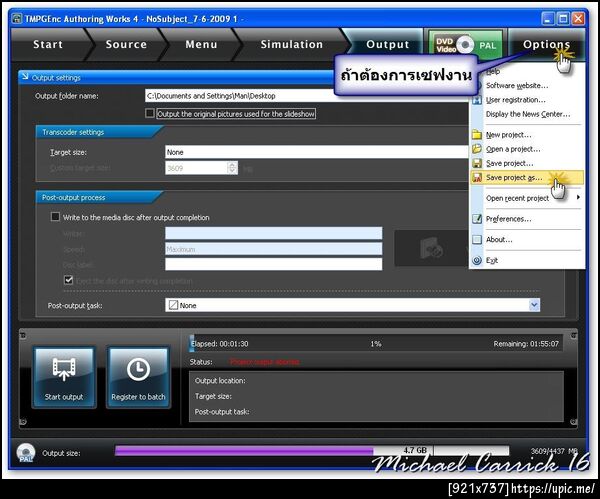Edit the Output folder name field
The width and height of the screenshot is (600, 499).
(307, 96)
